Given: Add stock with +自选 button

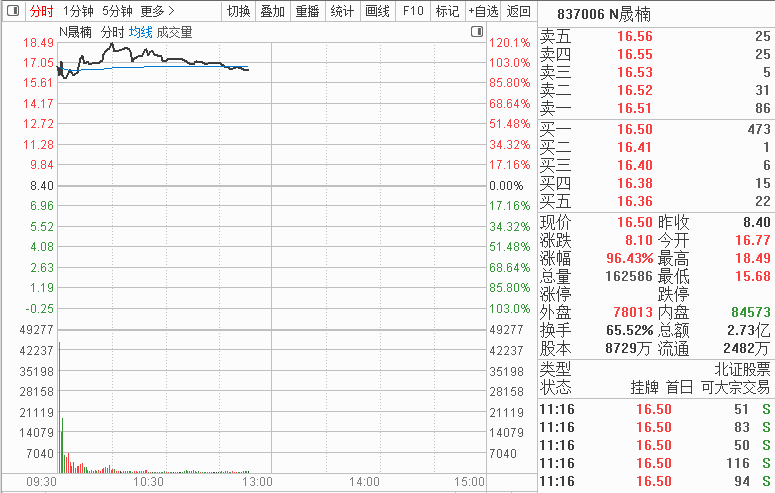Looking at the screenshot, I should tap(483, 11).
